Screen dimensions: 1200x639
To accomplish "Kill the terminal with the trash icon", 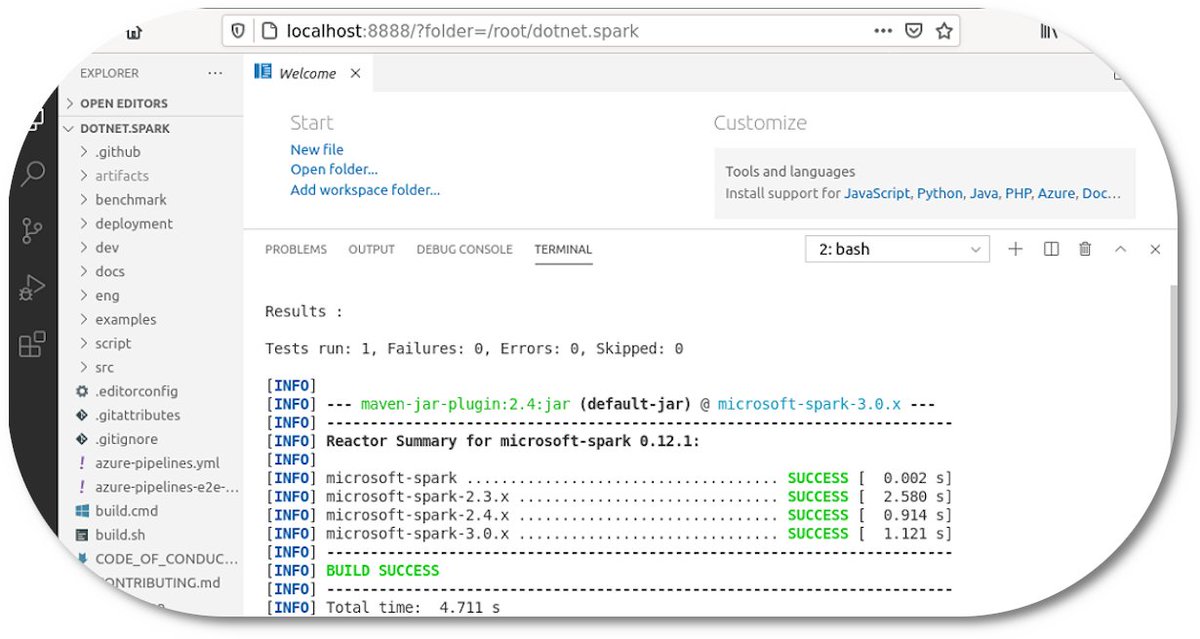I will [x=1085, y=249].
